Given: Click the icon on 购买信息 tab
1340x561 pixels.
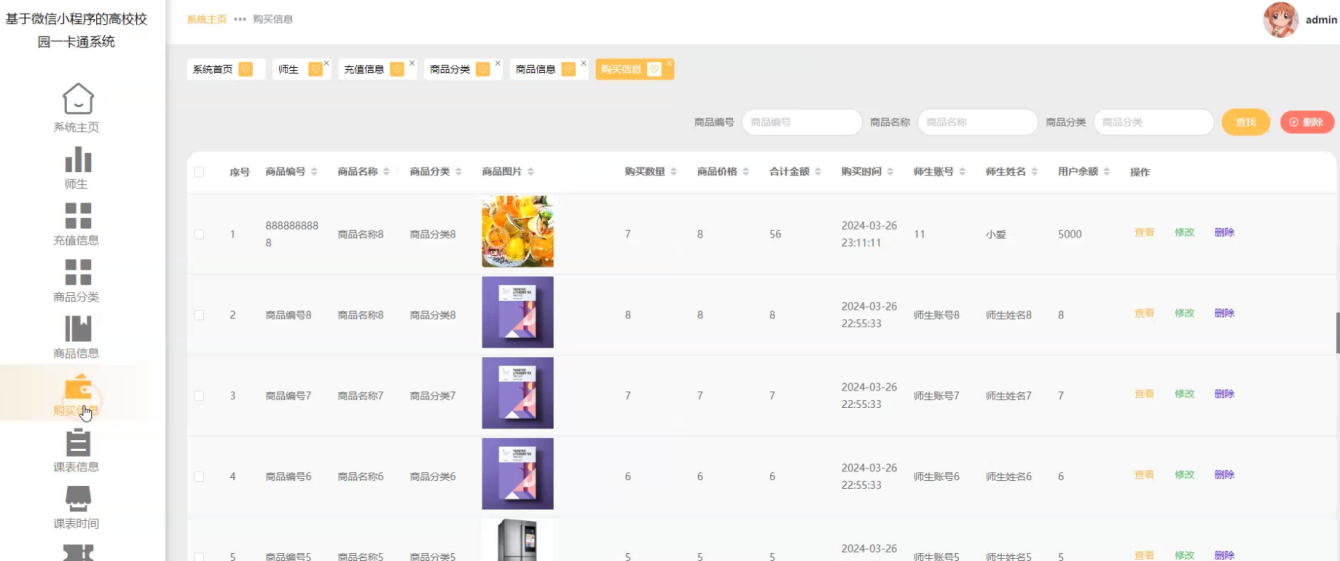Looking at the screenshot, I should (x=654, y=69).
